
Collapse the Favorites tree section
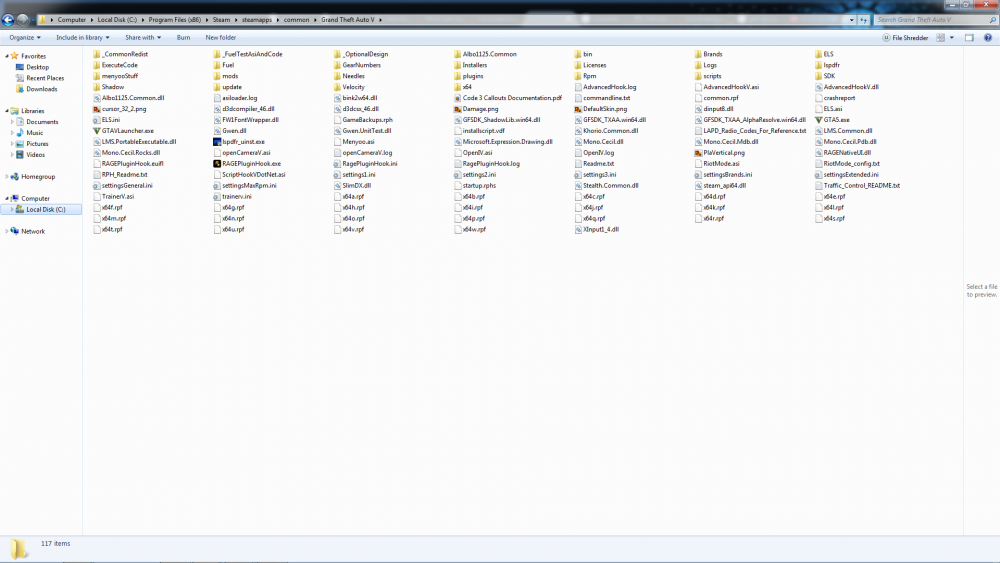point(7,56)
